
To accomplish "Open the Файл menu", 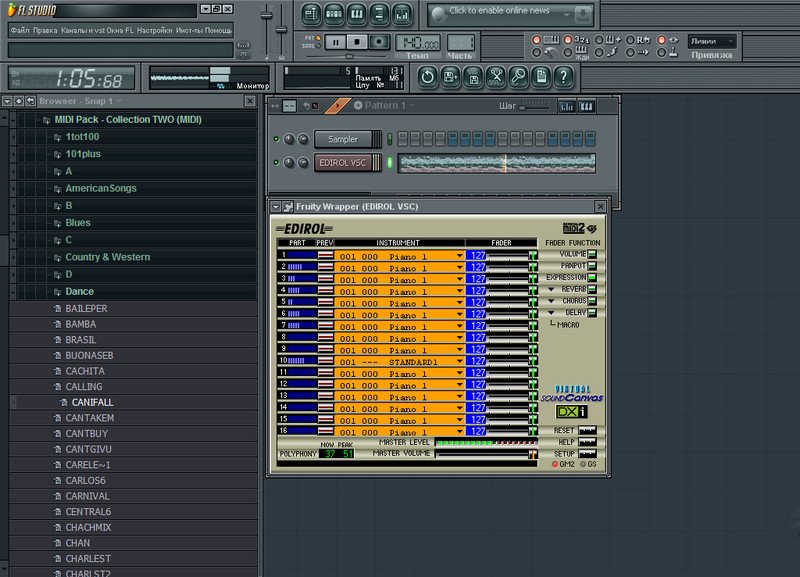I will 19,30.
